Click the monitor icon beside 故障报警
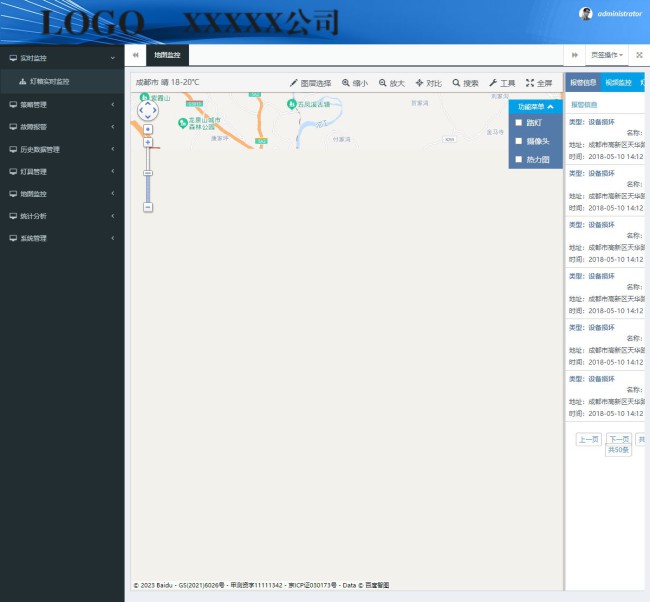 pyautogui.click(x=13, y=127)
